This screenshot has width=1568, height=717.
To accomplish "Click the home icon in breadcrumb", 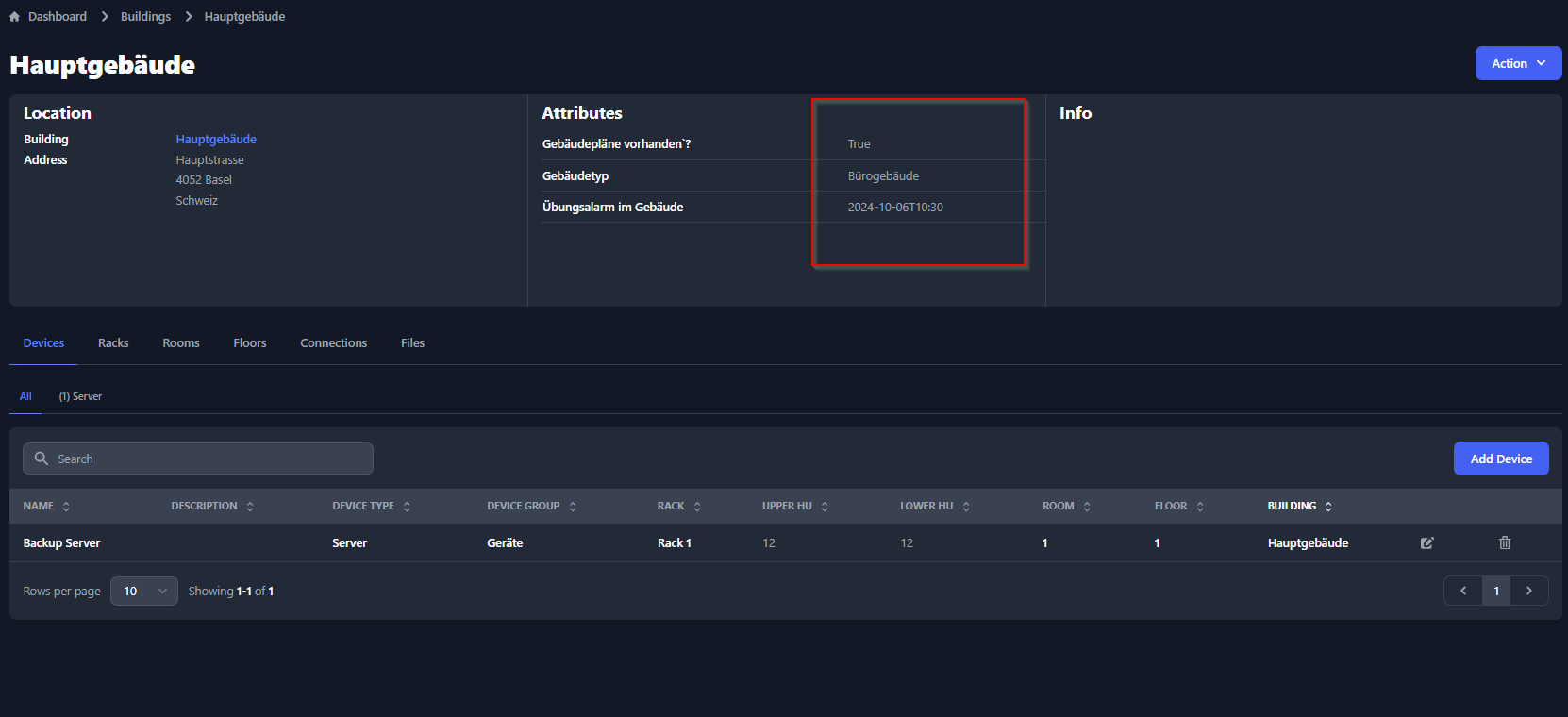I will coord(14,17).
